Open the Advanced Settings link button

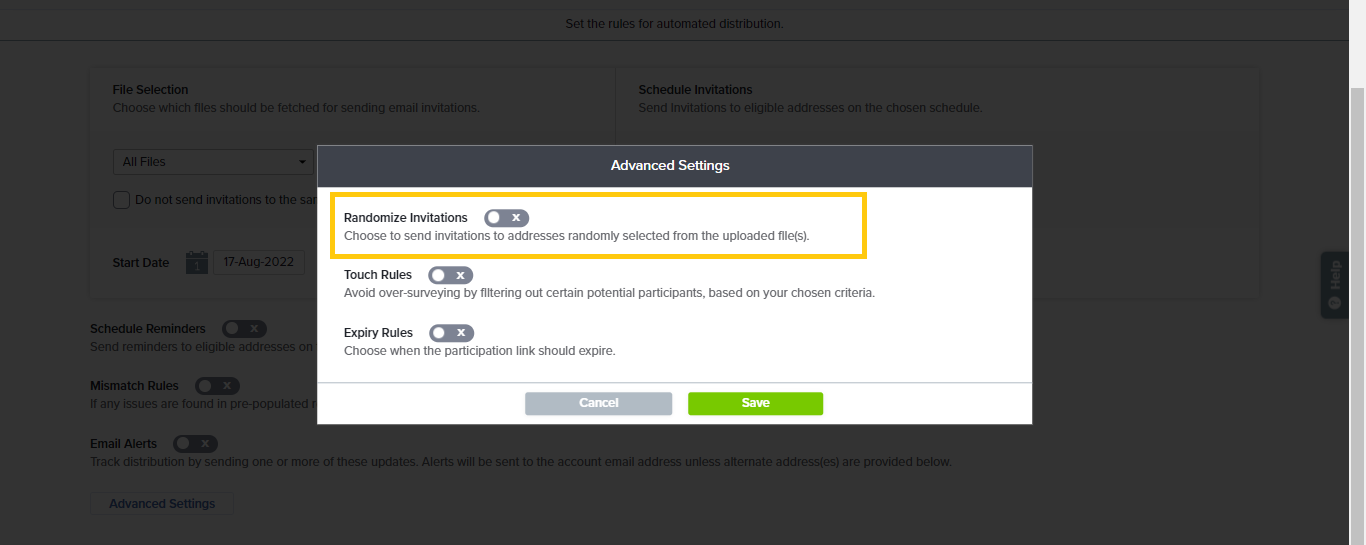(x=162, y=503)
